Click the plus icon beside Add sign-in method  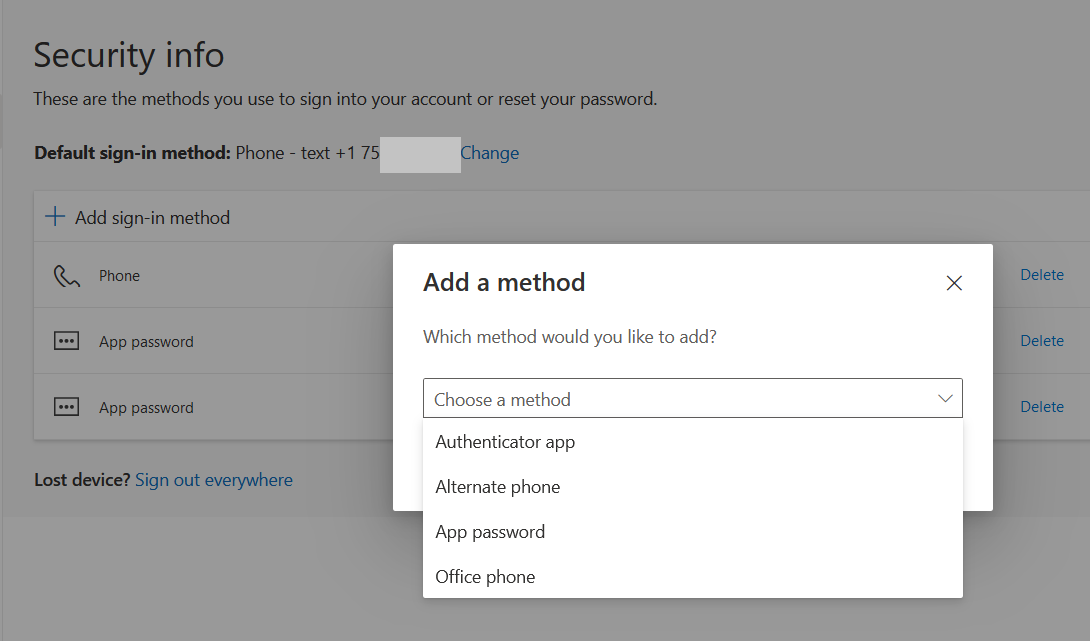click(53, 216)
